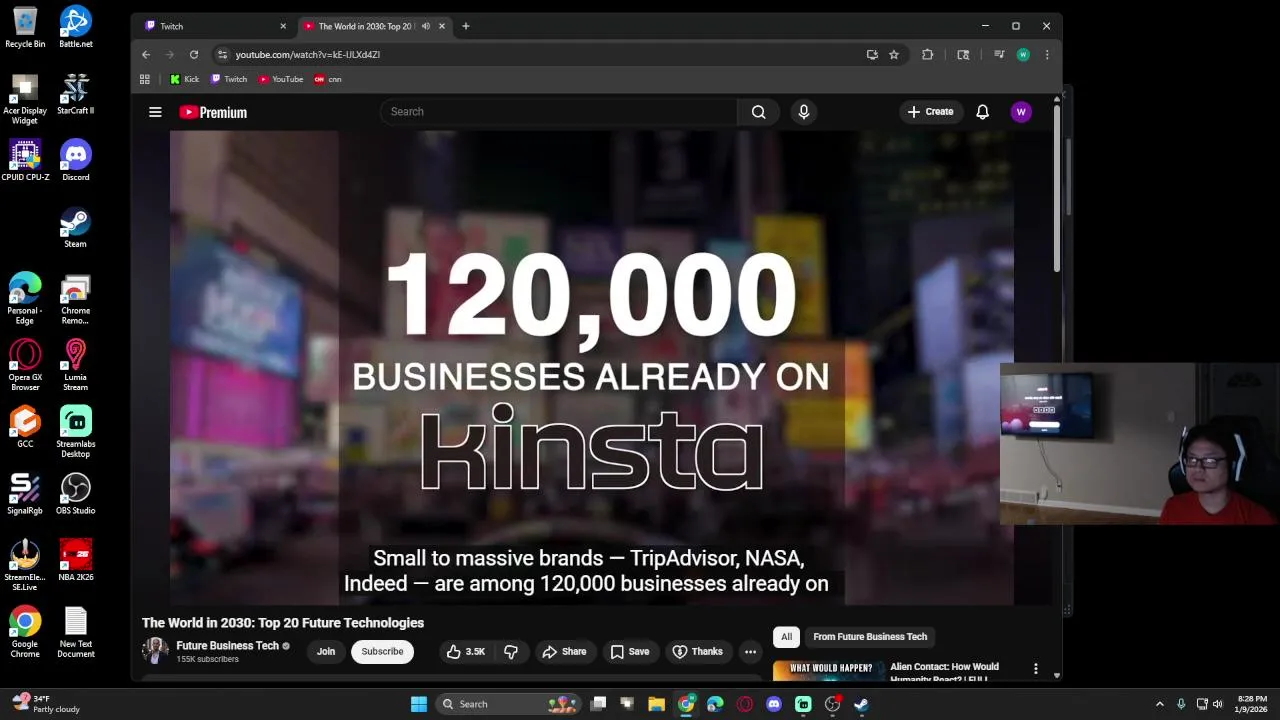
Task: Click the Chrome address bar URL
Action: pos(307,55)
